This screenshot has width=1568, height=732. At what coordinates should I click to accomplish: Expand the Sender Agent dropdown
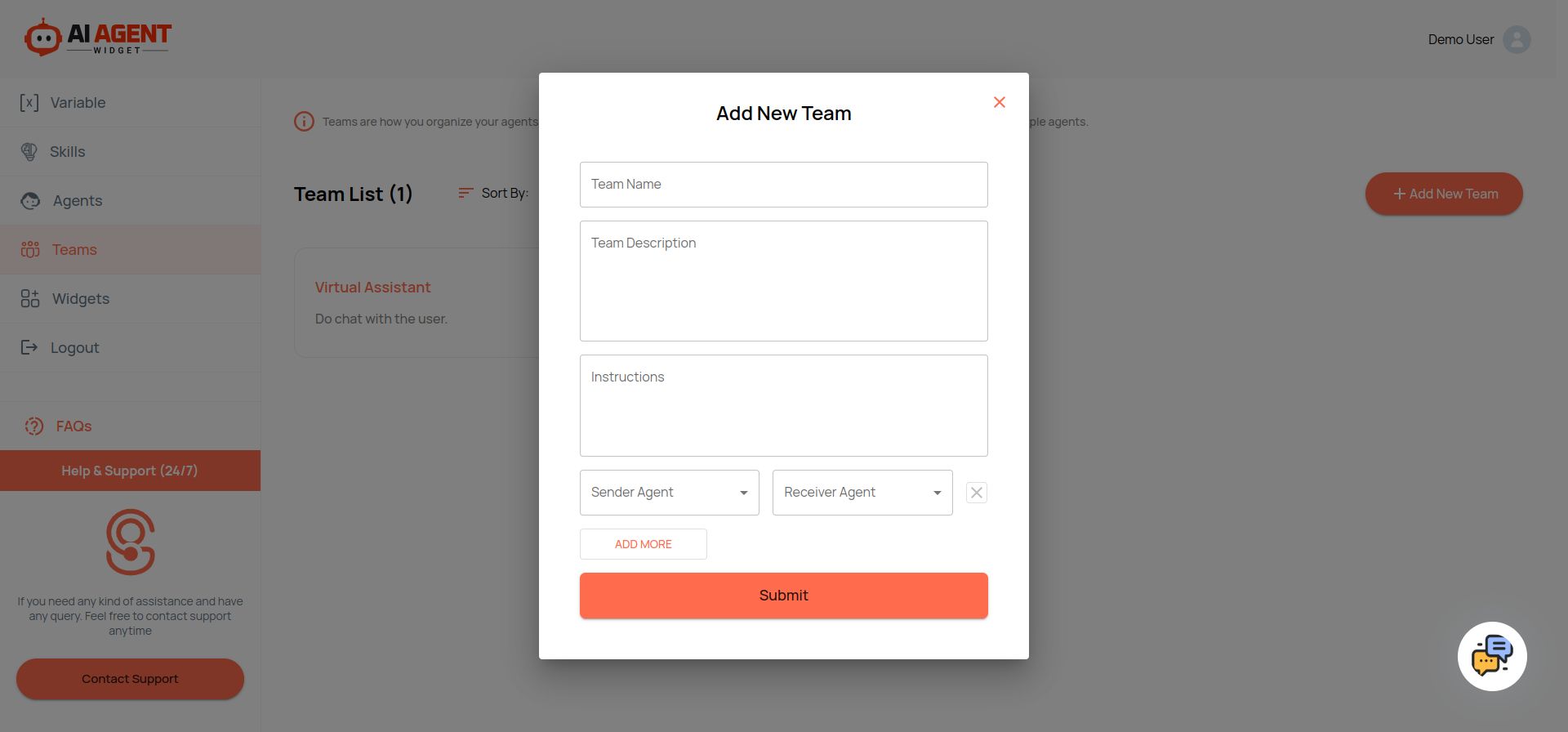point(669,493)
